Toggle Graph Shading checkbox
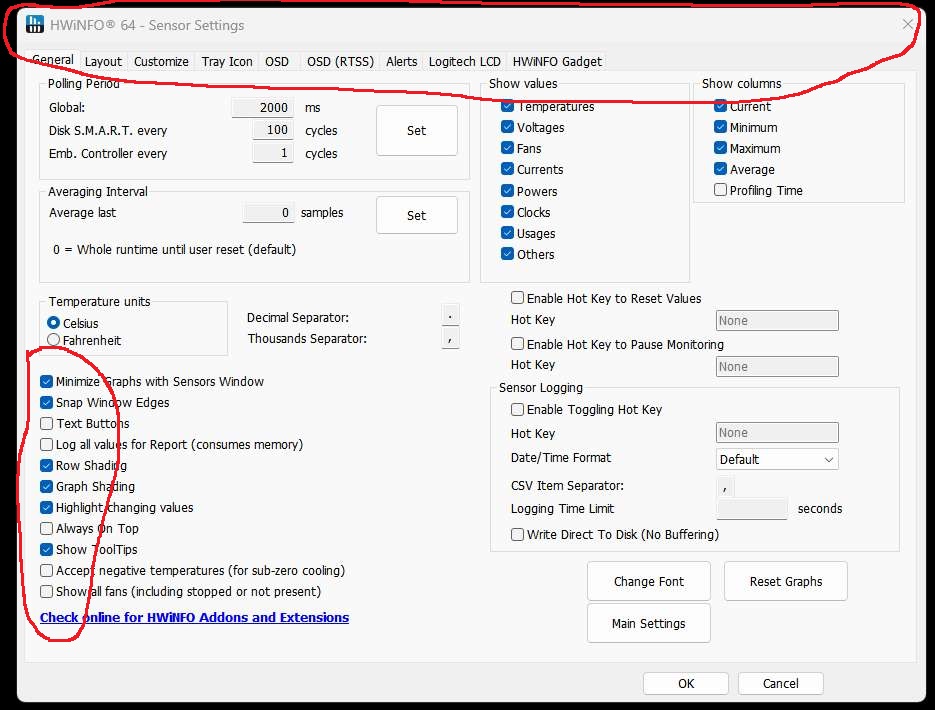The height and width of the screenshot is (710, 935). pos(47,486)
